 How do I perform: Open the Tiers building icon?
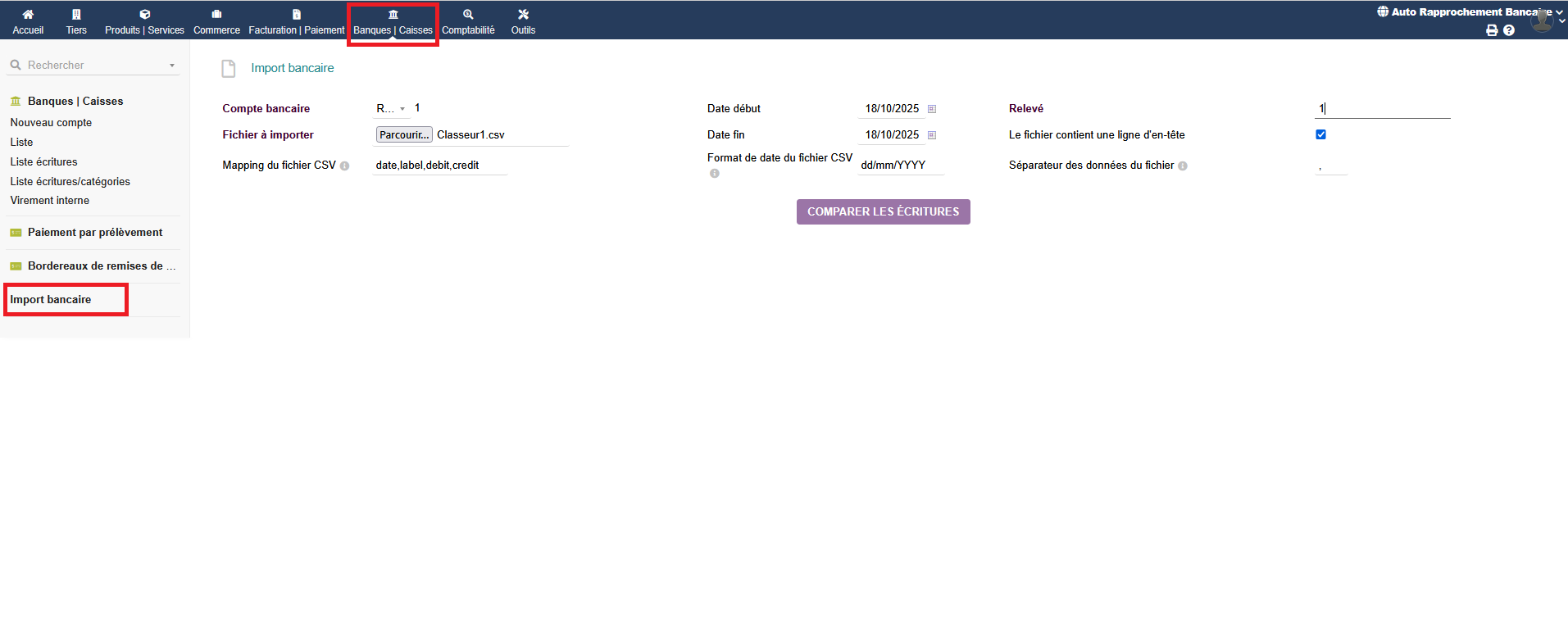click(x=76, y=15)
